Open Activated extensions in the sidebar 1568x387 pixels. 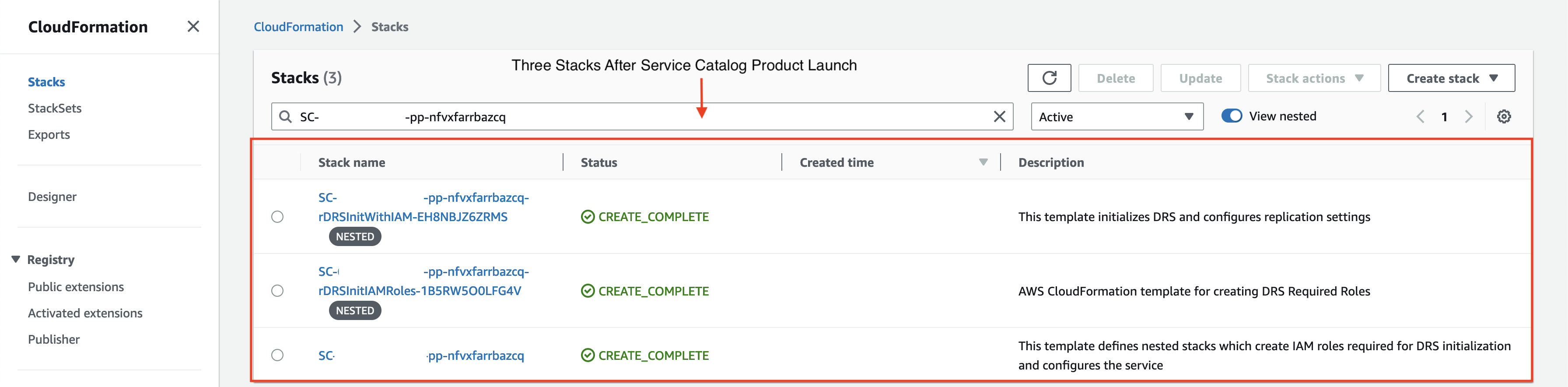coord(85,313)
